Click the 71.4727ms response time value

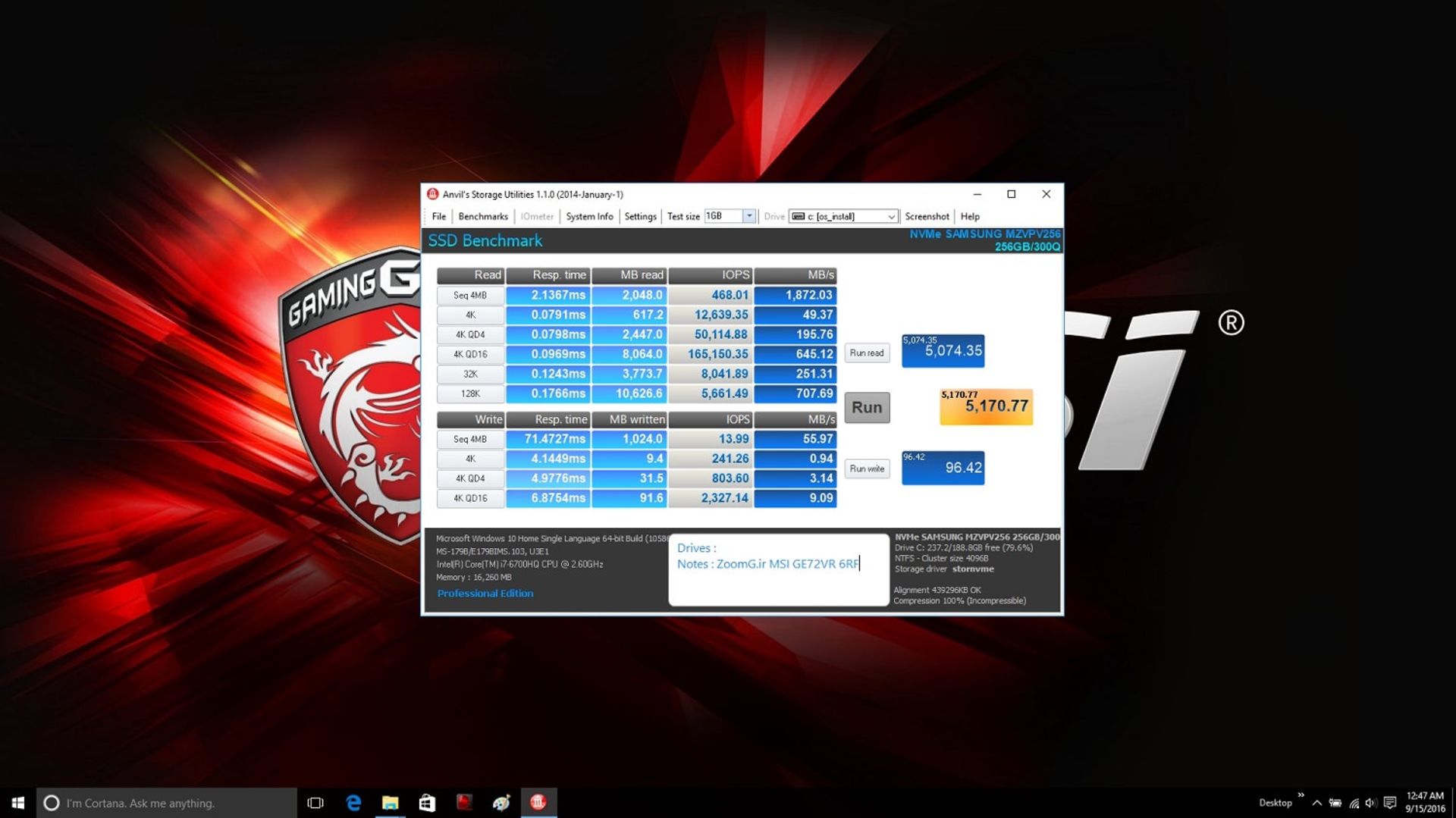(548, 440)
